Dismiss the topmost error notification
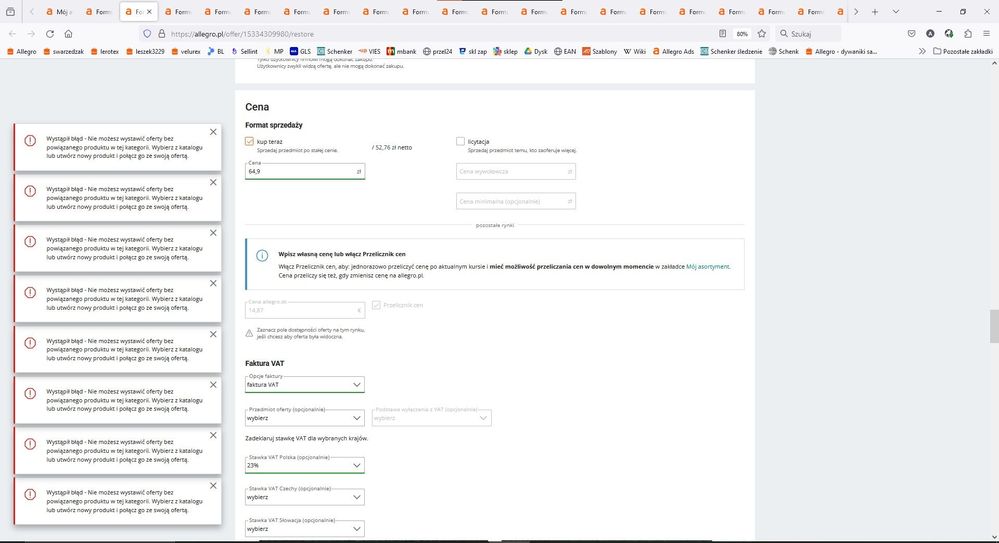 pos(212,132)
